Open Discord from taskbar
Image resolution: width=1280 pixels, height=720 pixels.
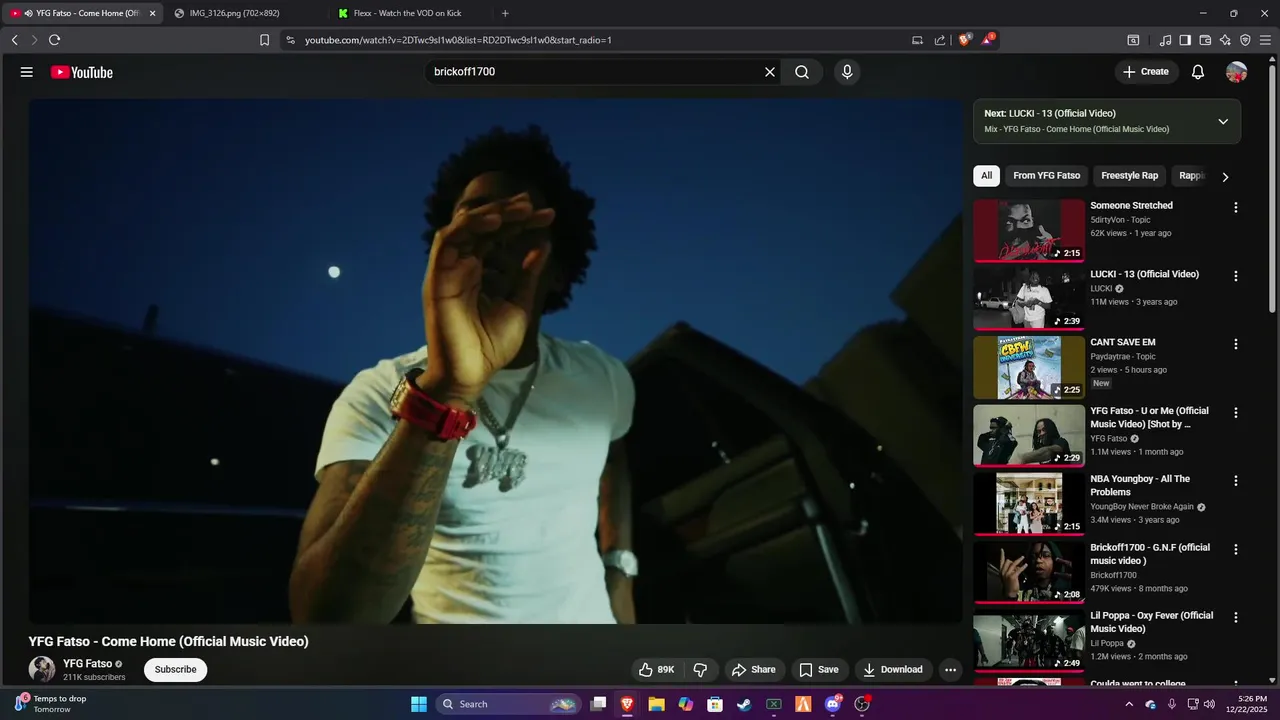coord(832,704)
